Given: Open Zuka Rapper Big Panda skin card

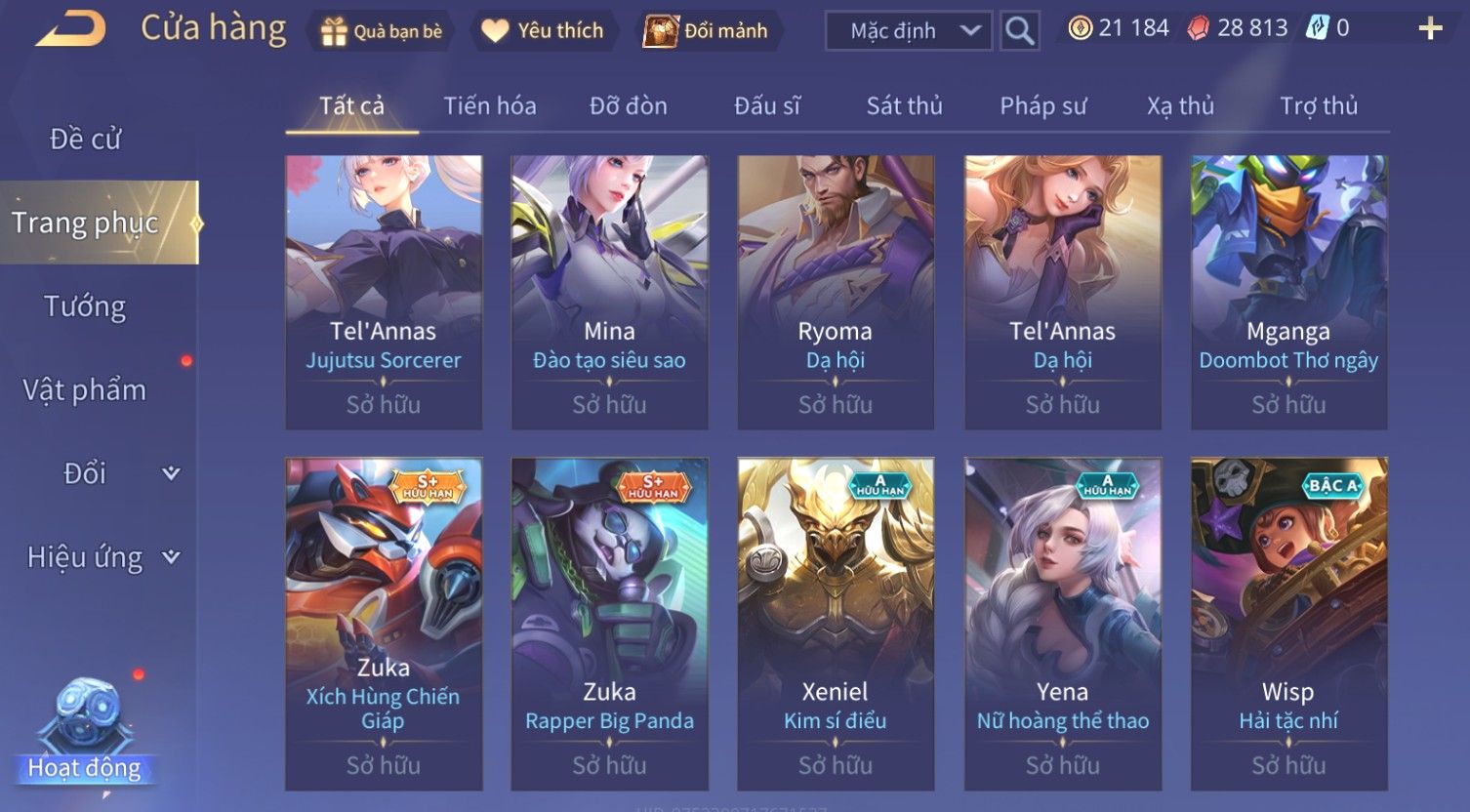Looking at the screenshot, I should pyautogui.click(x=610, y=624).
